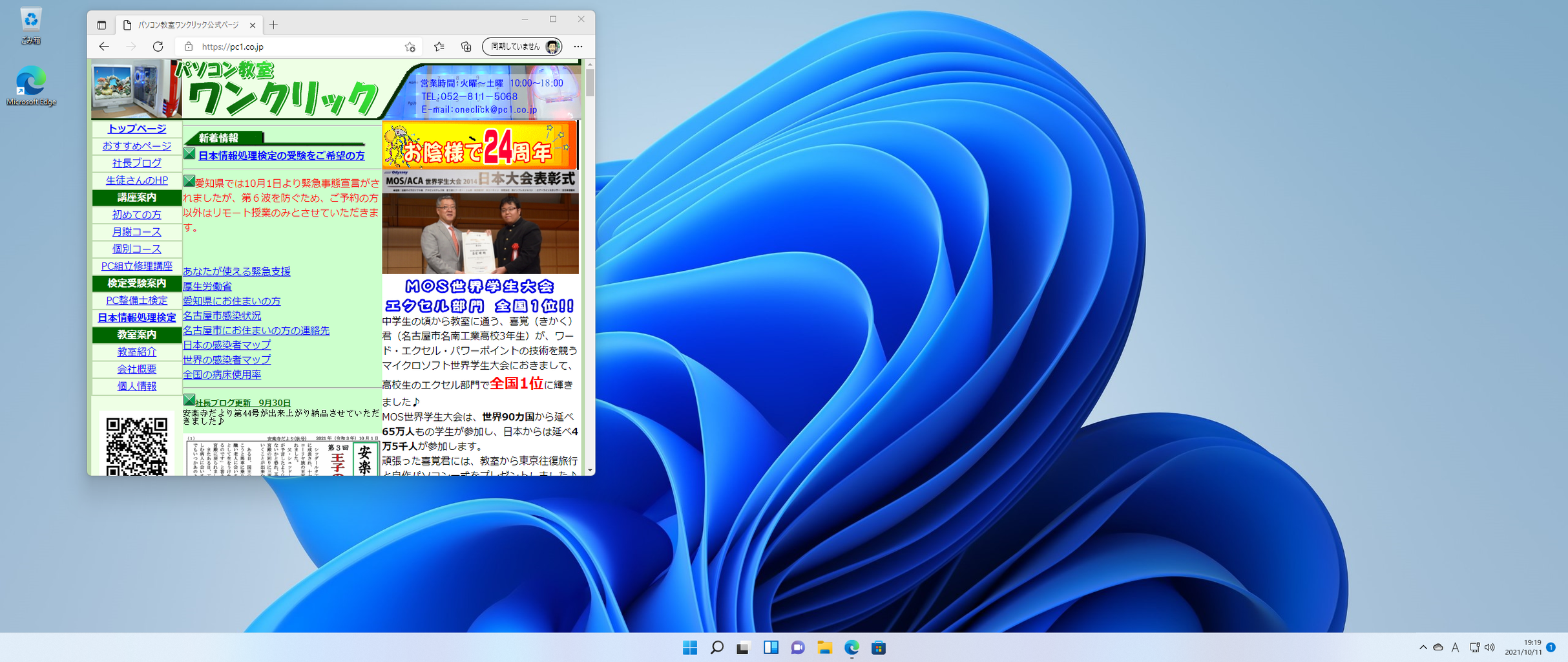Open File Explorer from the taskbar

pos(824,648)
